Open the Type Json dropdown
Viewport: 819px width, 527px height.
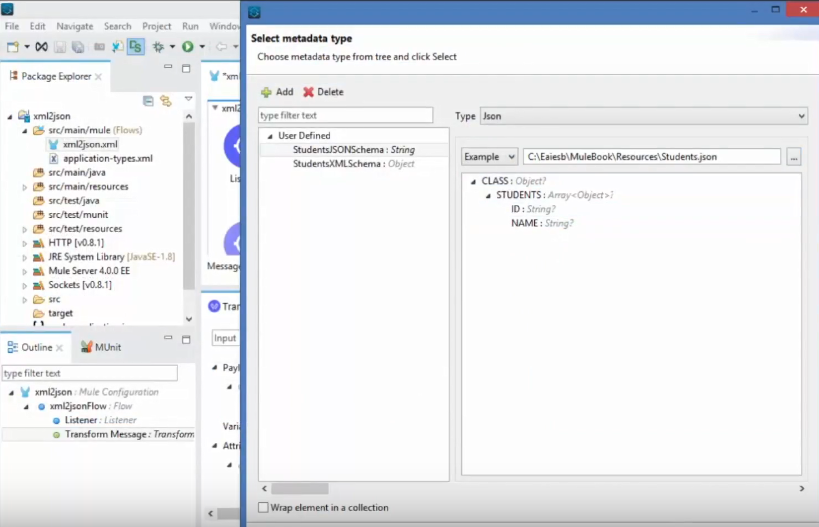tap(643, 116)
